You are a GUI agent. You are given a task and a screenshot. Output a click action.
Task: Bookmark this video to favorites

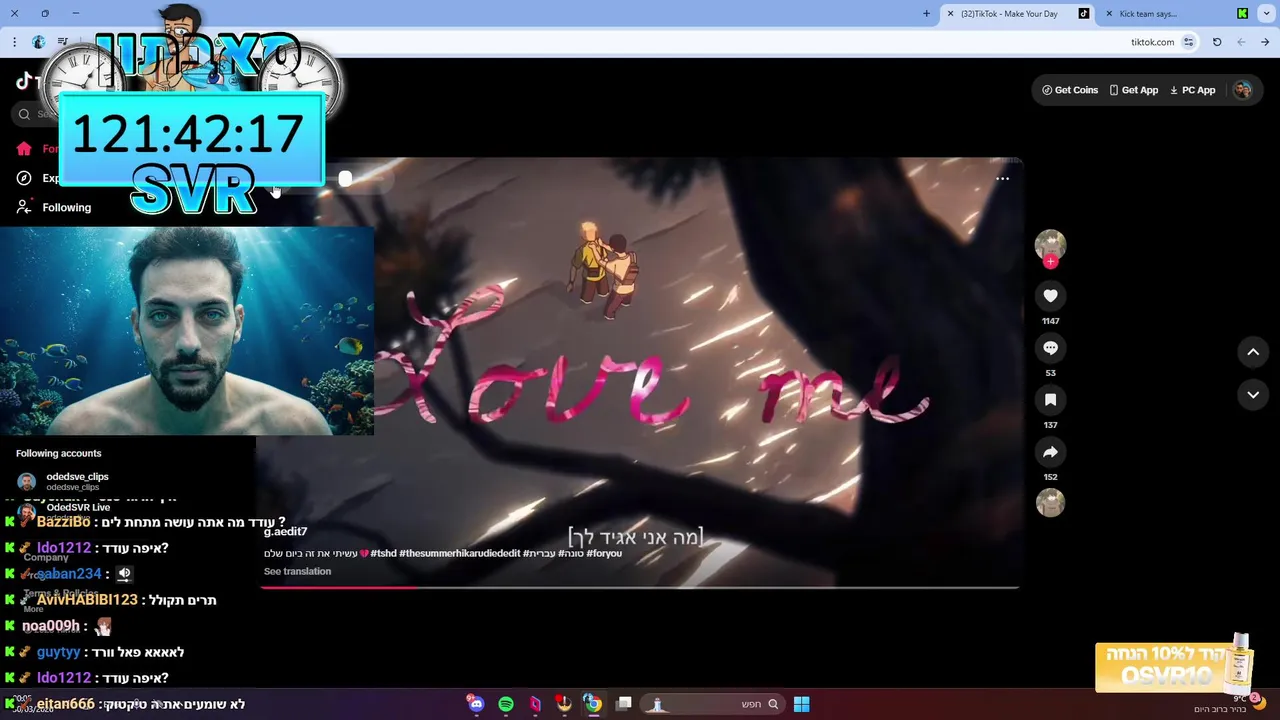point(1050,400)
